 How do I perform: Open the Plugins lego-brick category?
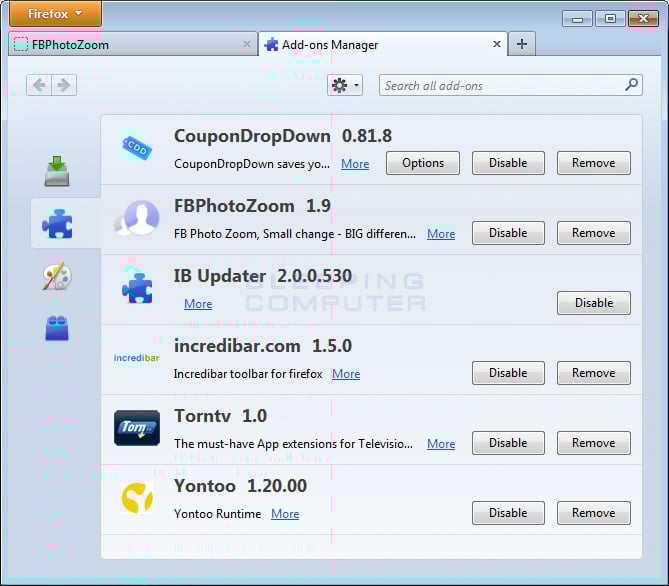[57, 328]
